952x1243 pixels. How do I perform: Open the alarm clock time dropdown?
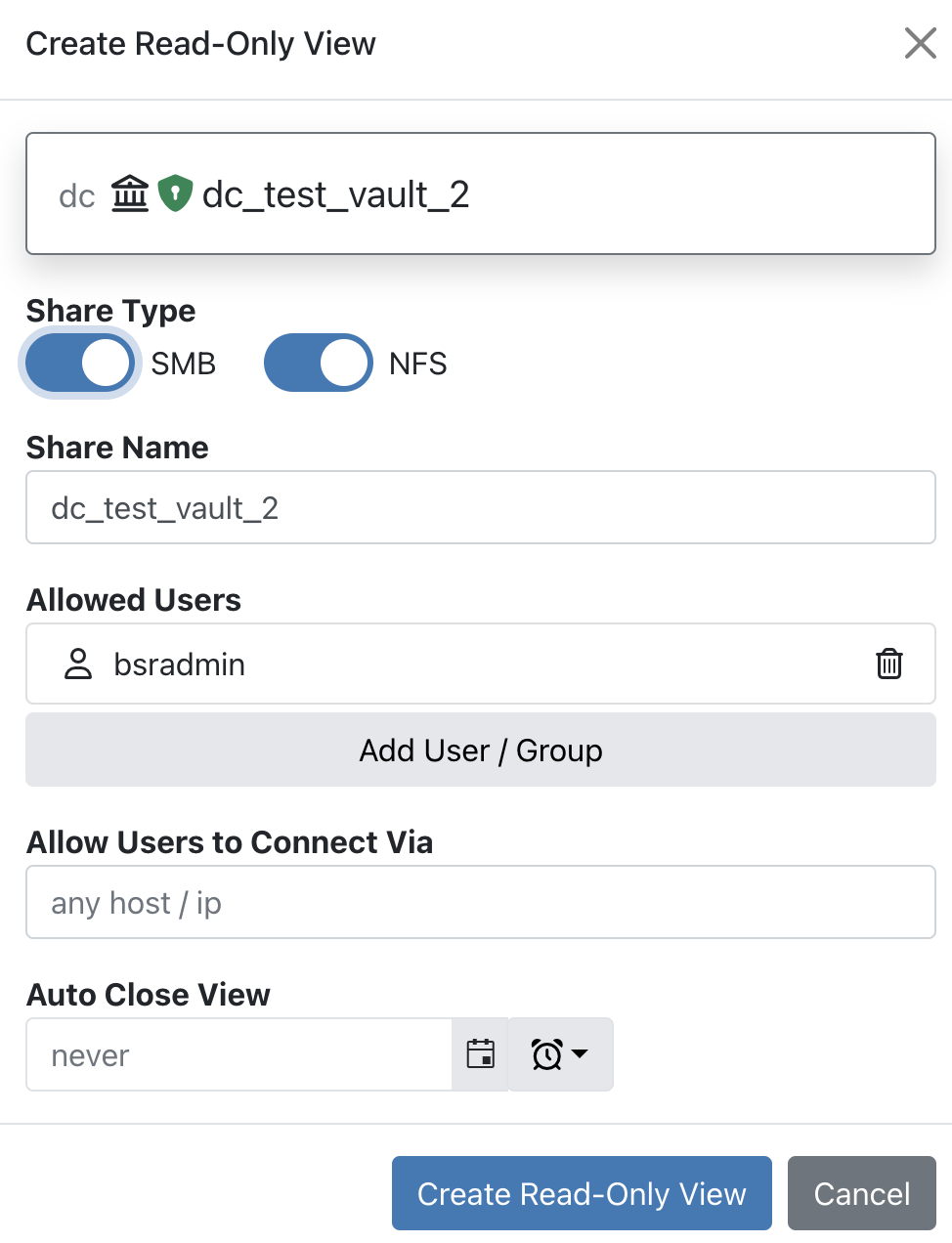click(x=547, y=1054)
